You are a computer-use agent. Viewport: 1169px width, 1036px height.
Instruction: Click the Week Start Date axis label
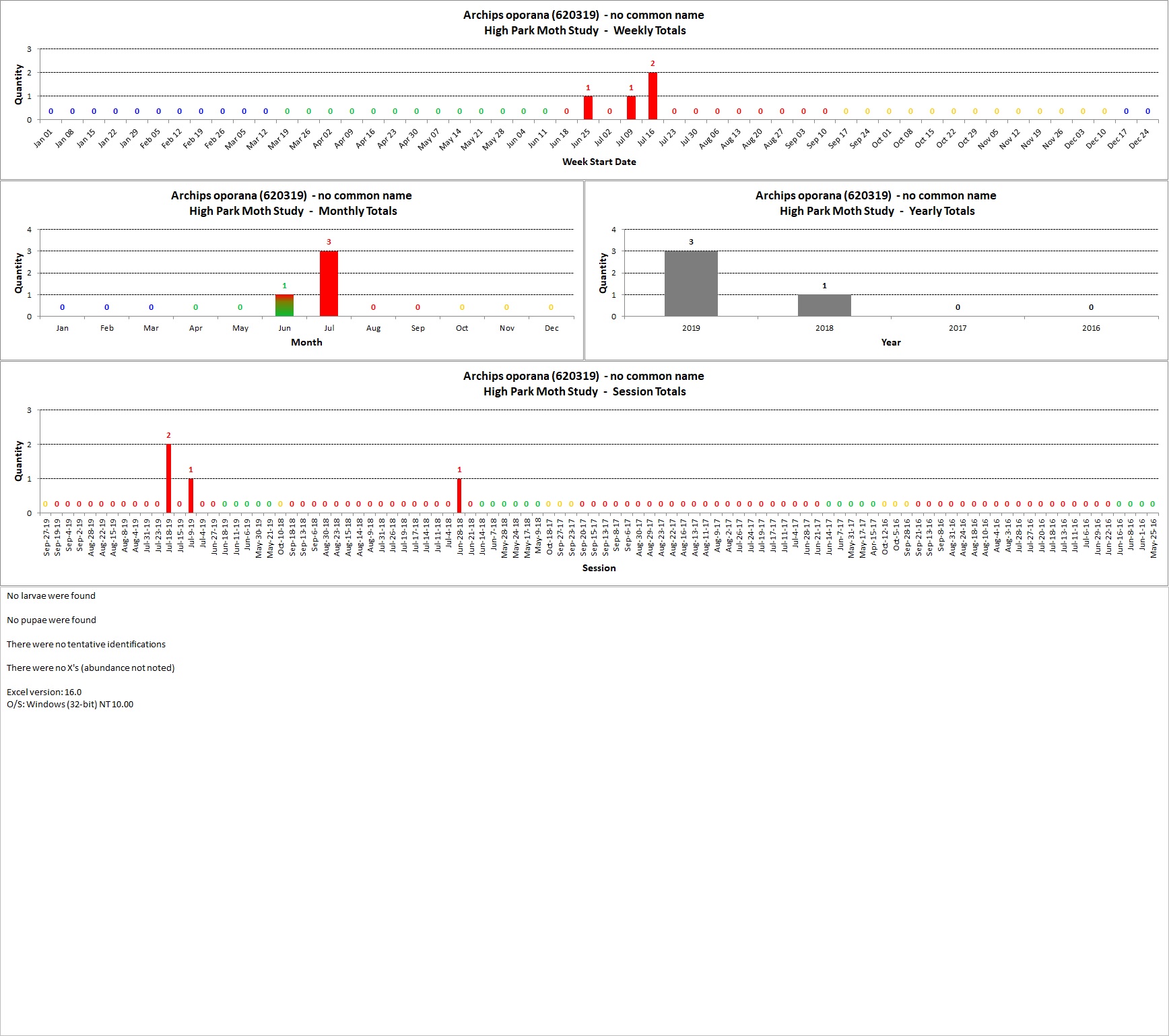(x=599, y=162)
